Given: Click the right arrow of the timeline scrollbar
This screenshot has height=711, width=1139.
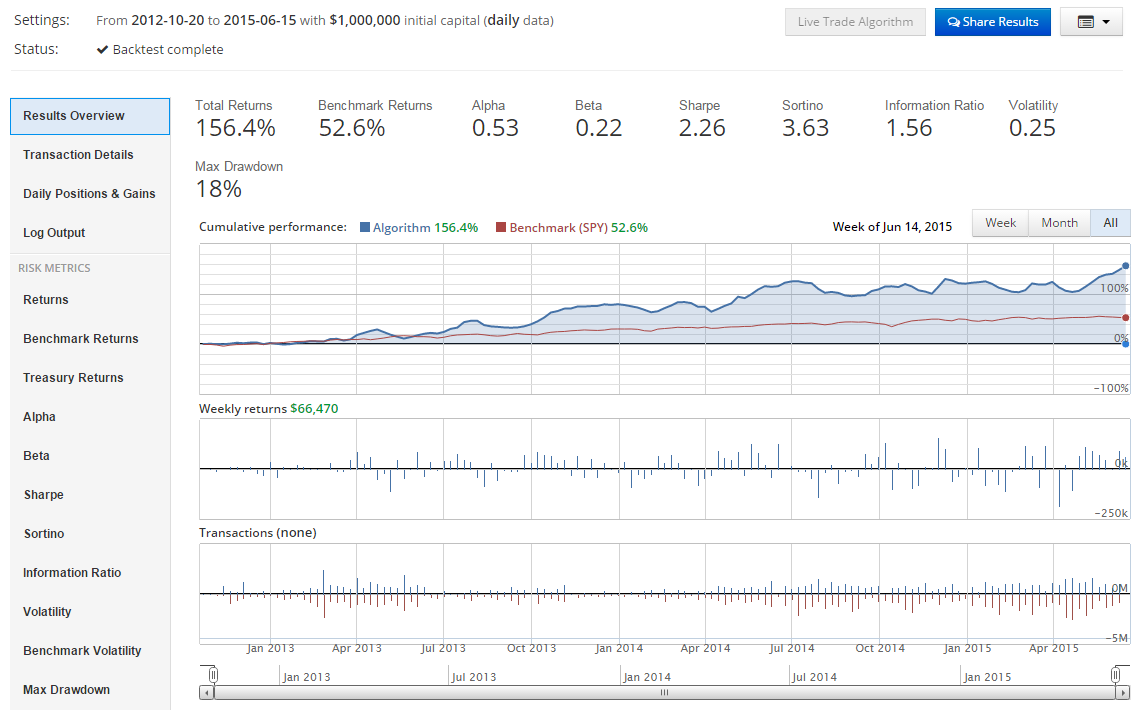Looking at the screenshot, I should pos(1122,692).
